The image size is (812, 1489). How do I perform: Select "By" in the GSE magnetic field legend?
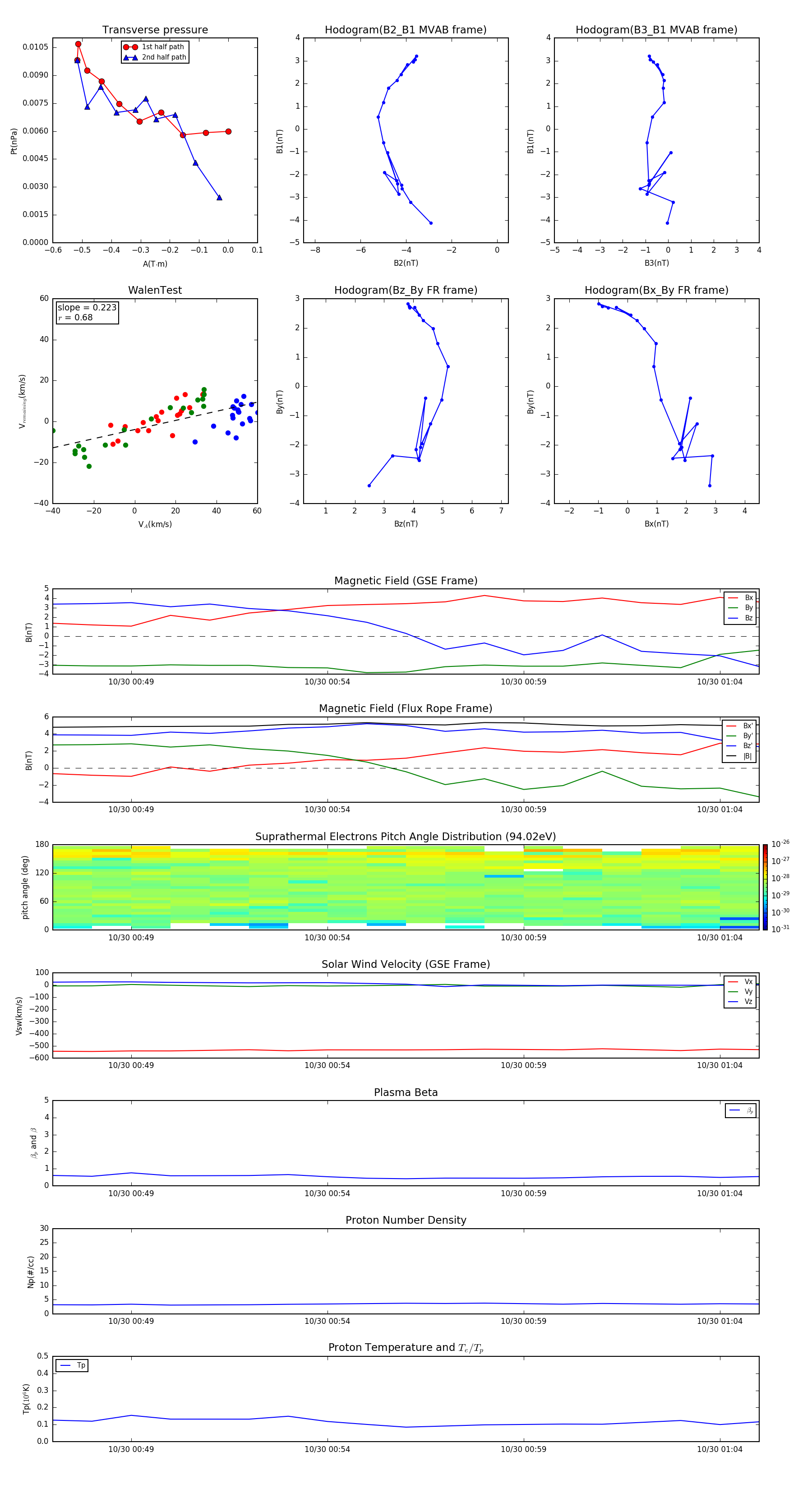740,608
